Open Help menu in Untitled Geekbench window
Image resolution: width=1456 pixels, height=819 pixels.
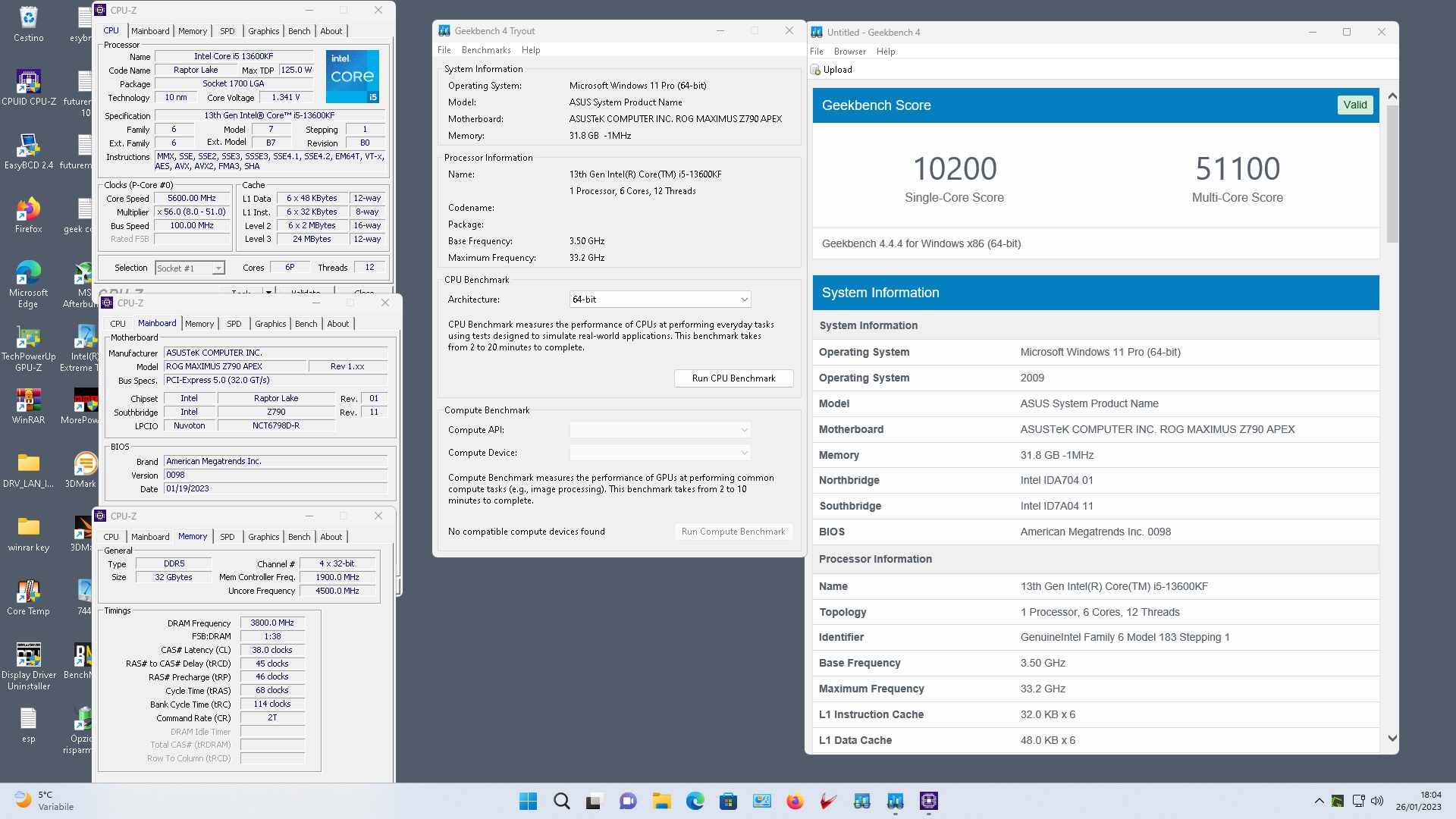pos(886,52)
